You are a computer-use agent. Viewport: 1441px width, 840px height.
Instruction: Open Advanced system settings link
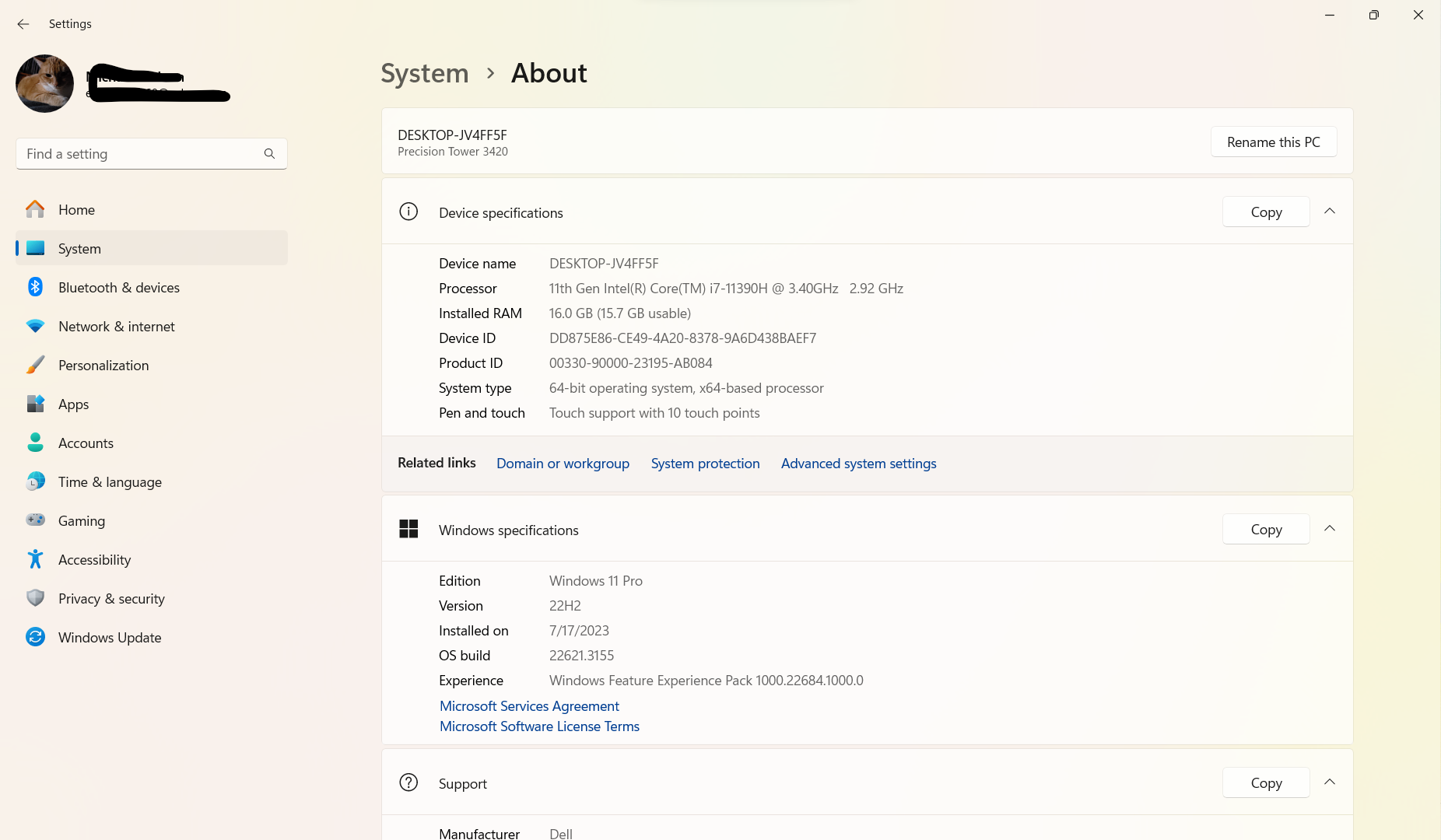858,464
